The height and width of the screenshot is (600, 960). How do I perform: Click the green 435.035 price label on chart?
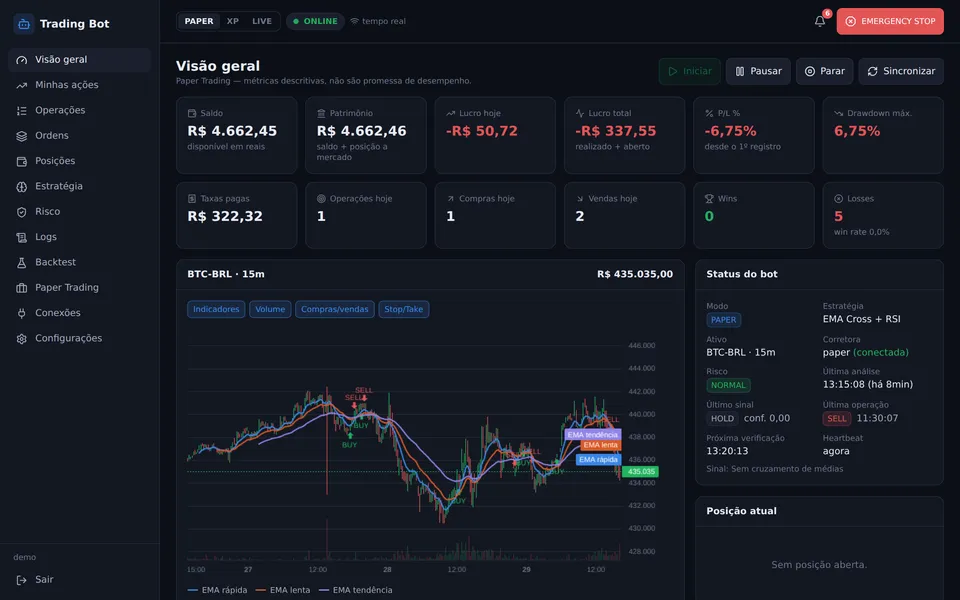click(x=640, y=471)
